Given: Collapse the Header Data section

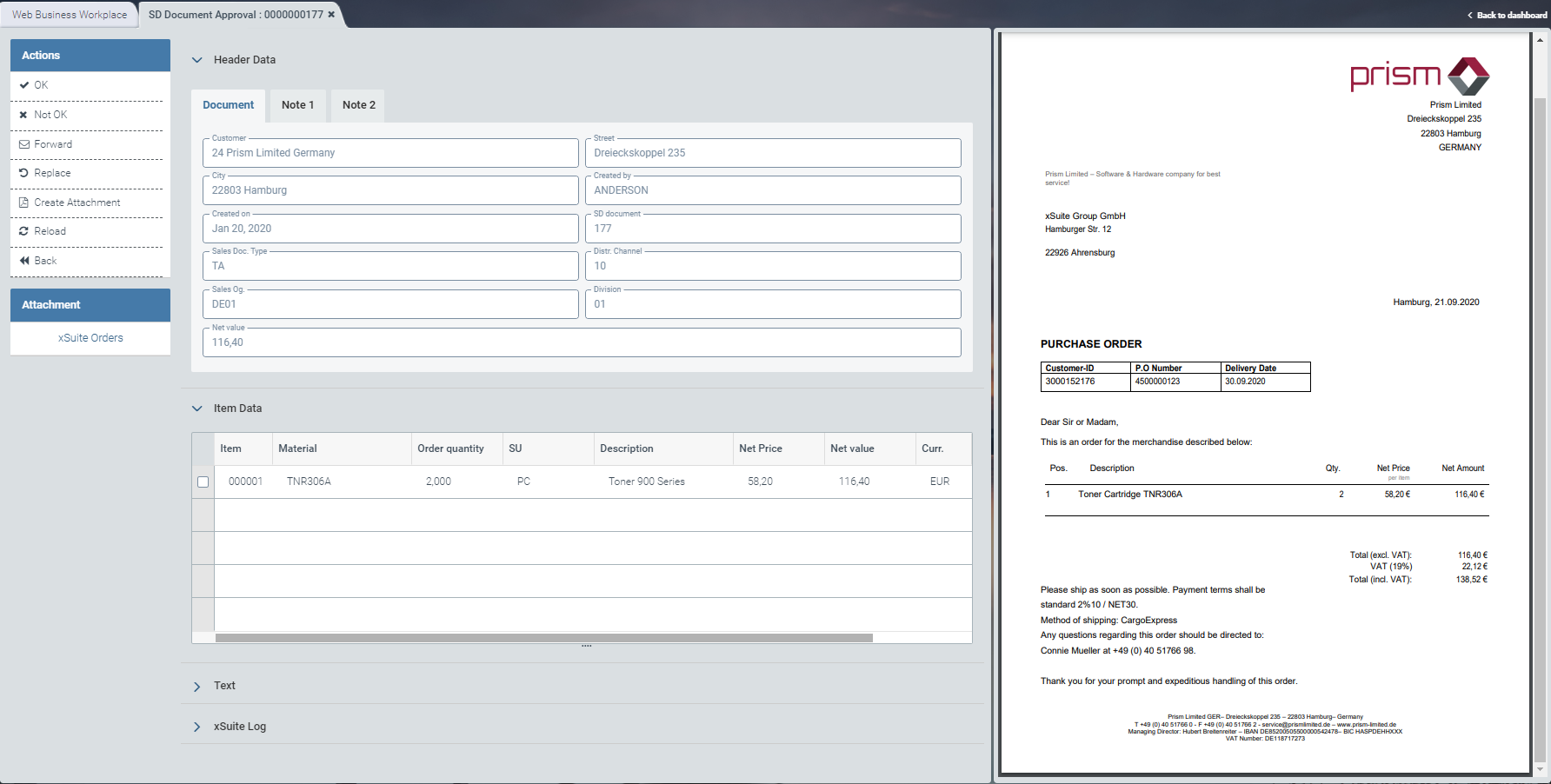Looking at the screenshot, I should pos(197,60).
